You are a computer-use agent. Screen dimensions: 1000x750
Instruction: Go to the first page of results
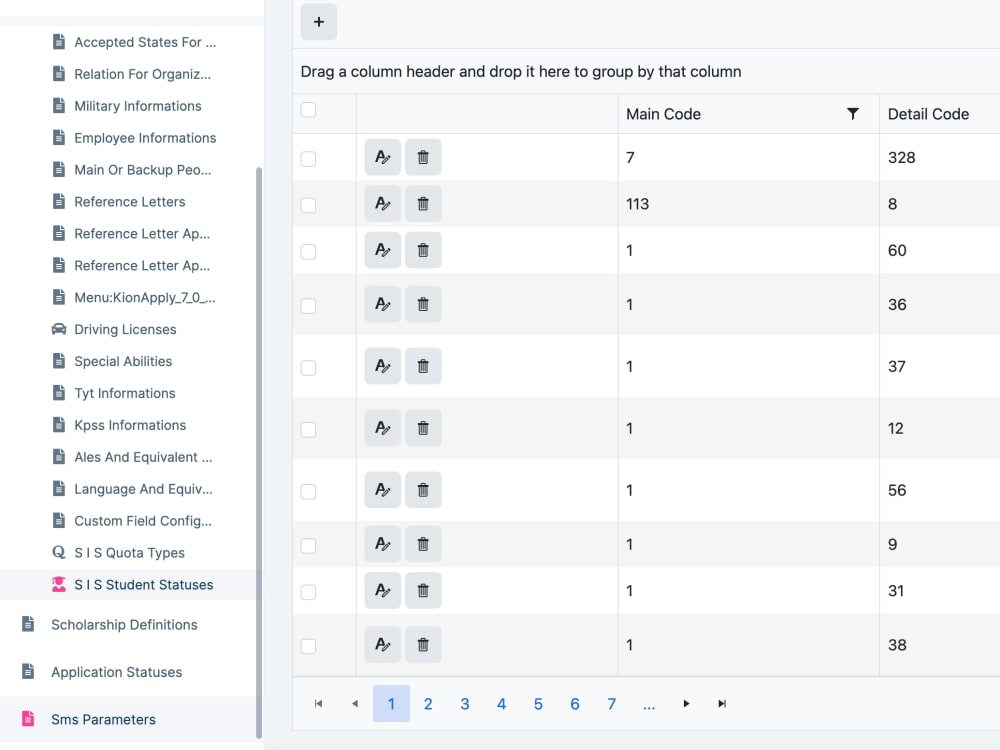(x=318, y=704)
